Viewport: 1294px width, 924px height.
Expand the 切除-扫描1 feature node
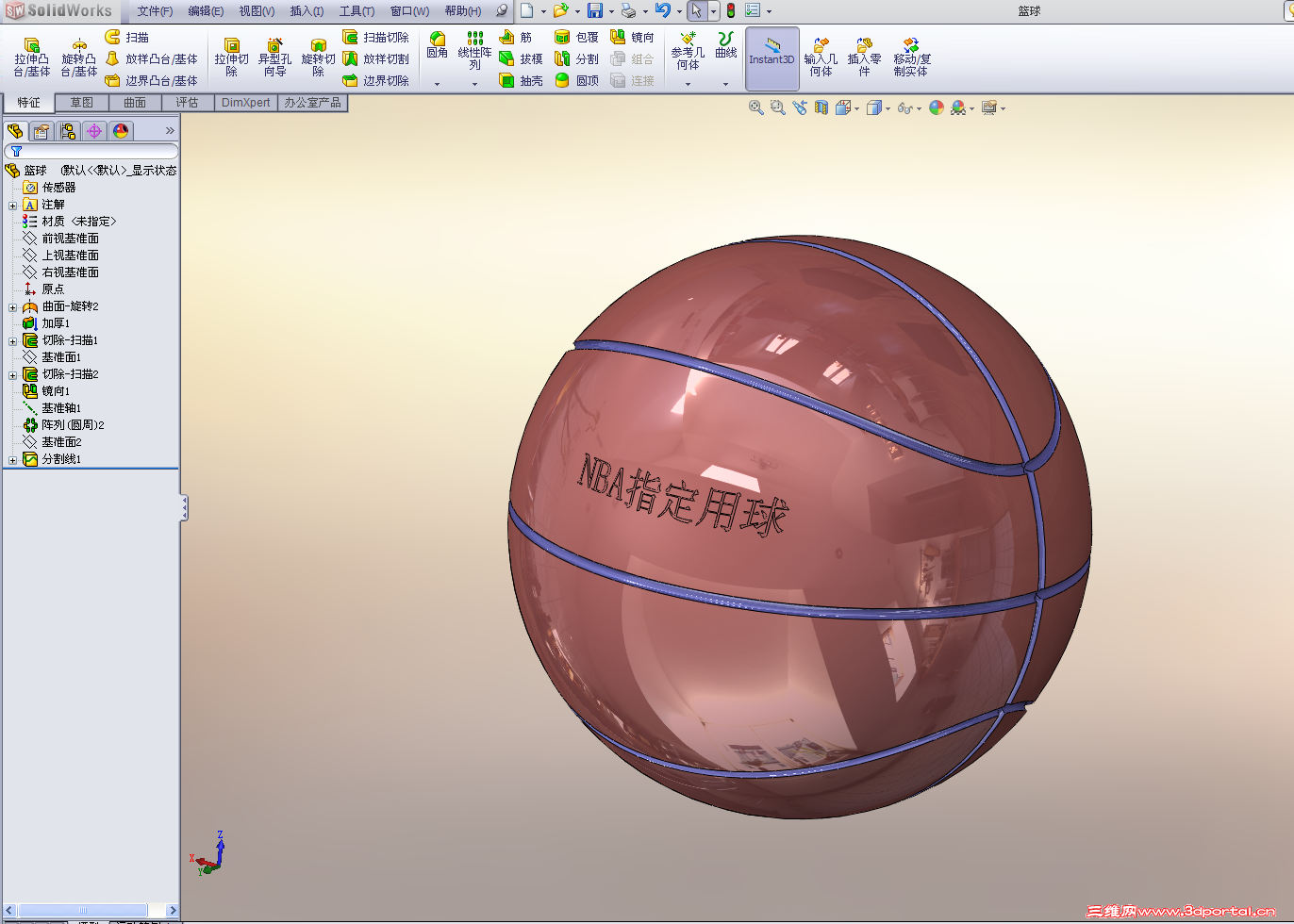(x=12, y=340)
